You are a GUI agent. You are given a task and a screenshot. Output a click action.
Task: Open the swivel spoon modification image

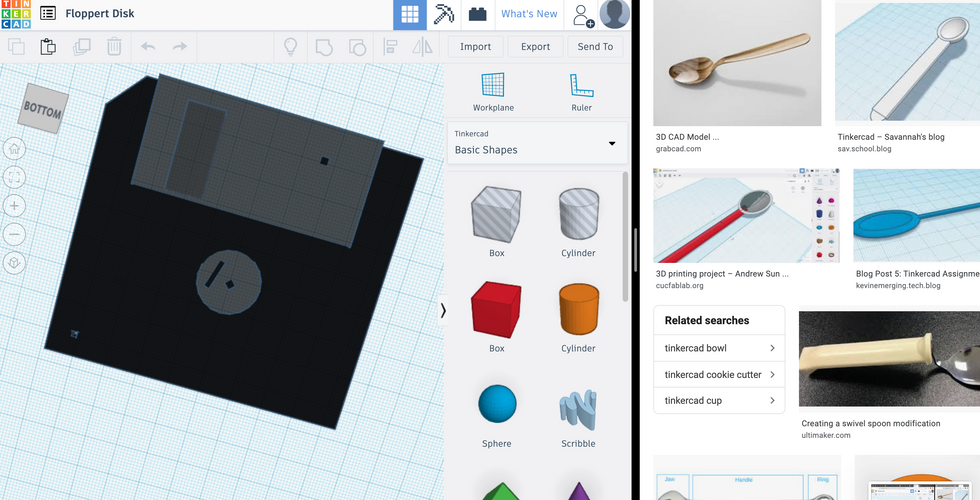pyautogui.click(x=889, y=358)
